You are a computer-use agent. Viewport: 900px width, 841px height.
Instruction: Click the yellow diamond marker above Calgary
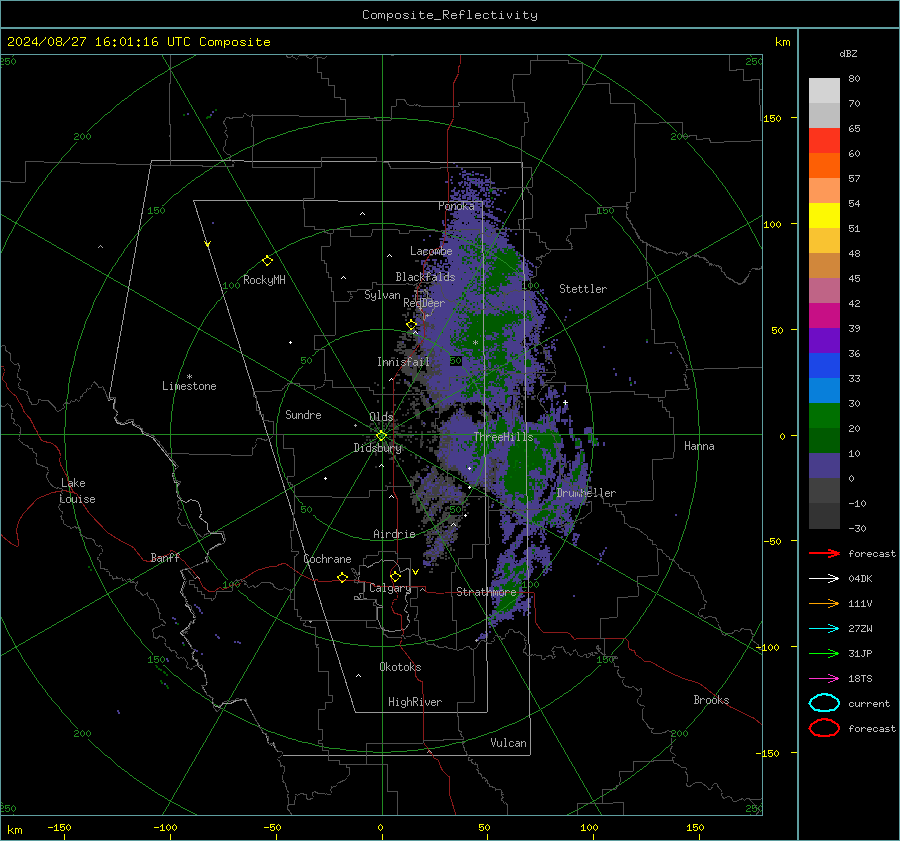coord(395,576)
